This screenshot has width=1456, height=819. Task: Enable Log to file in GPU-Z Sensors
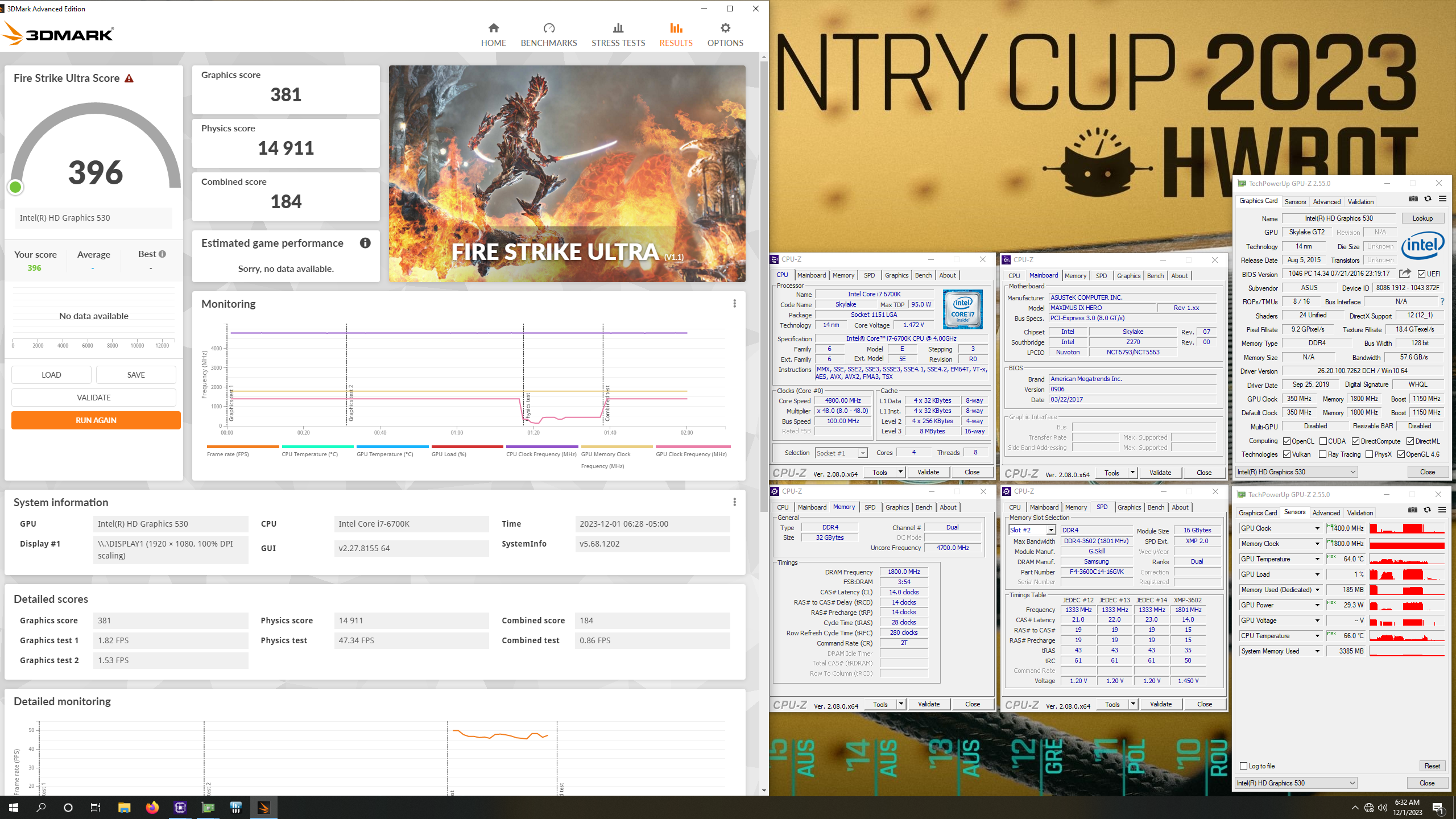pyautogui.click(x=1244, y=766)
